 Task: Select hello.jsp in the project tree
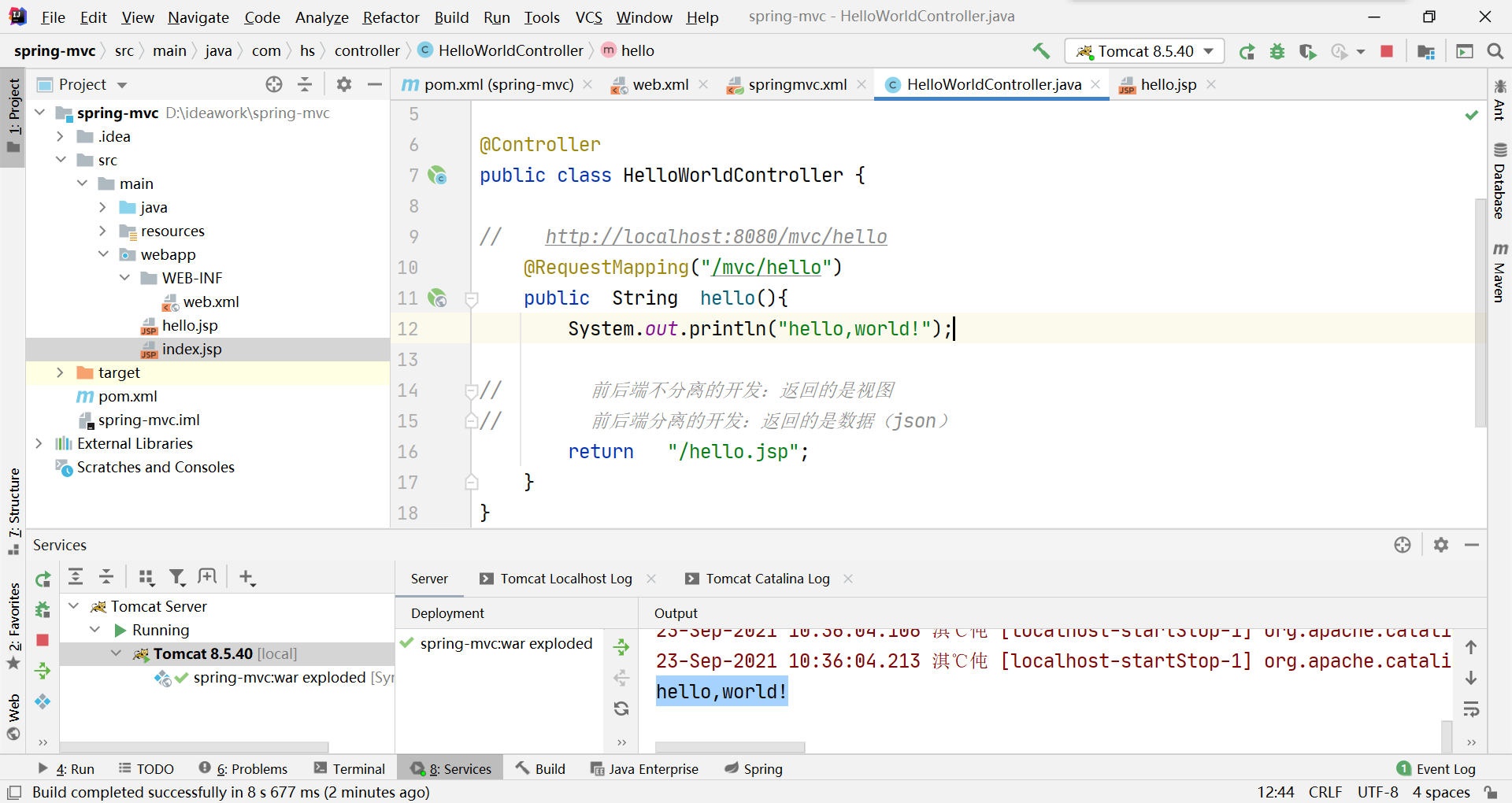click(x=190, y=325)
